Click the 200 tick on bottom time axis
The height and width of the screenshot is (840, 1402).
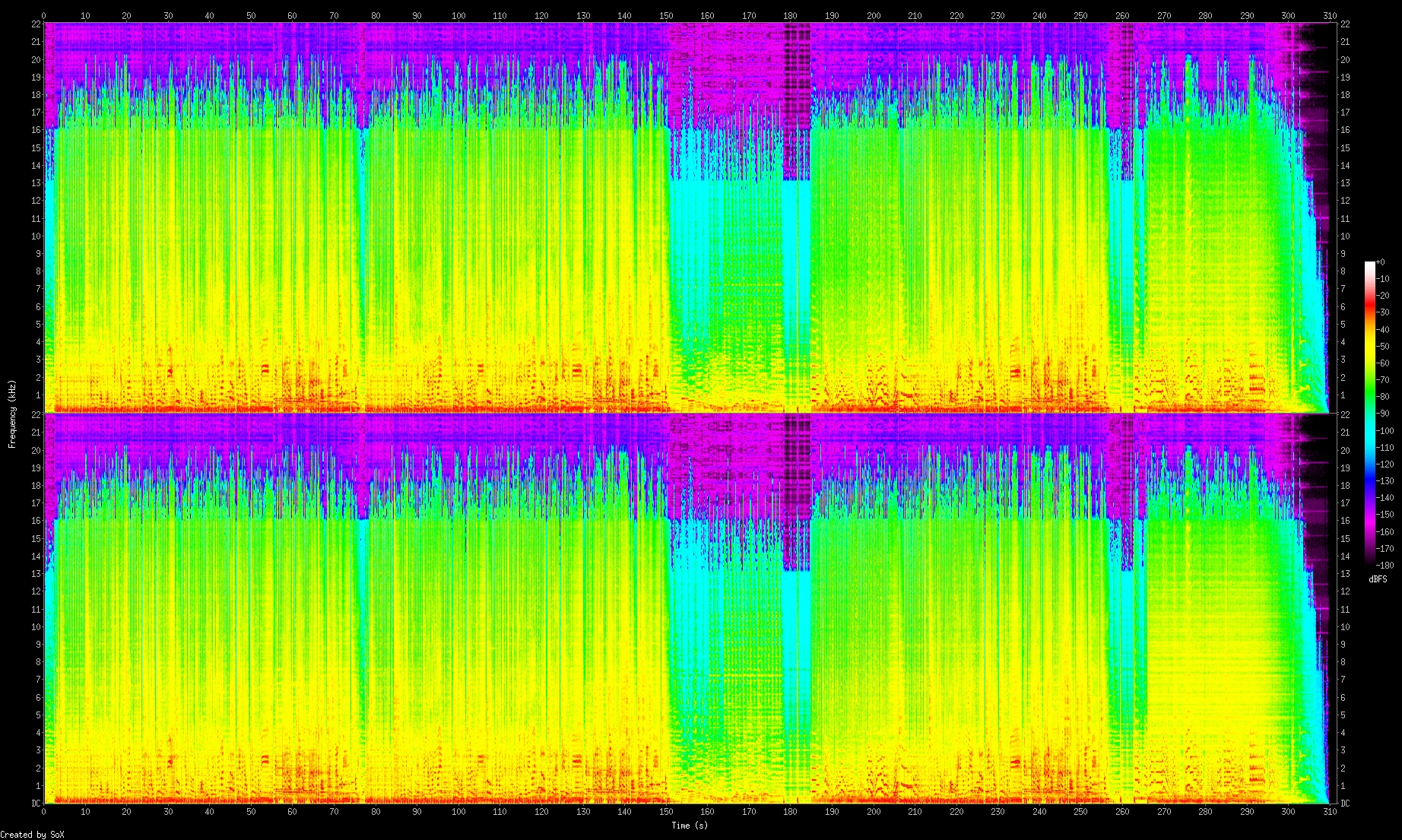click(x=874, y=812)
